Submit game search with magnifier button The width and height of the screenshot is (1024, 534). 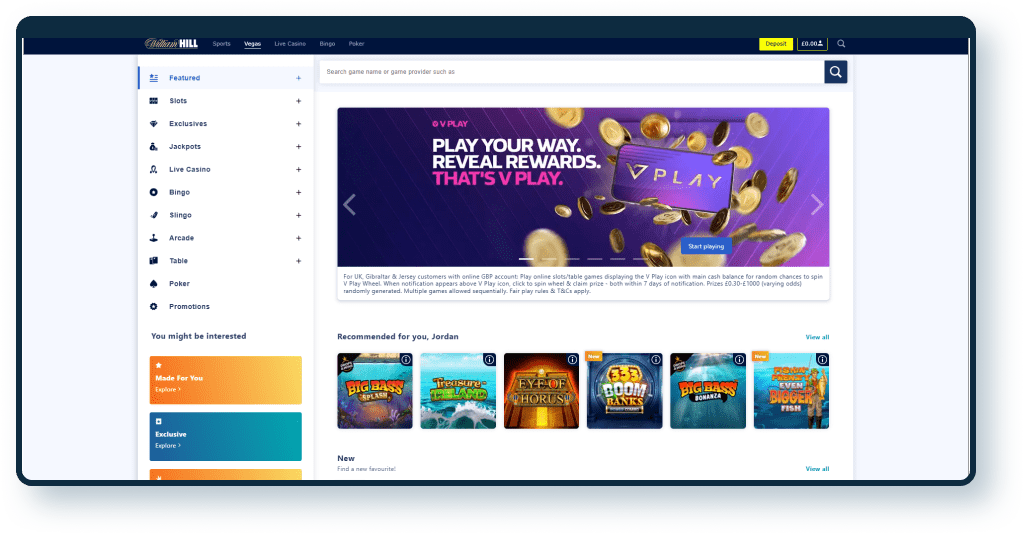pyautogui.click(x=835, y=72)
